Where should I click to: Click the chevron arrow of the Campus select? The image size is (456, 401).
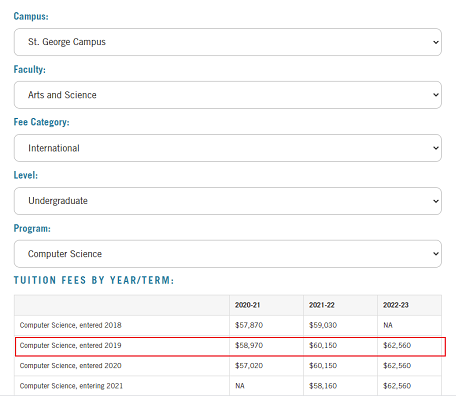pos(435,42)
